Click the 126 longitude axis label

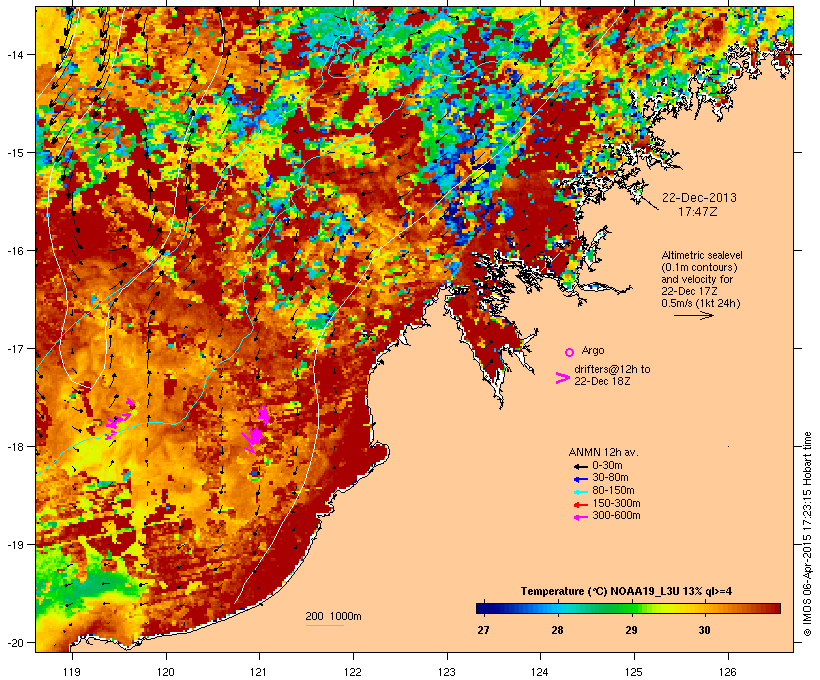tap(728, 672)
